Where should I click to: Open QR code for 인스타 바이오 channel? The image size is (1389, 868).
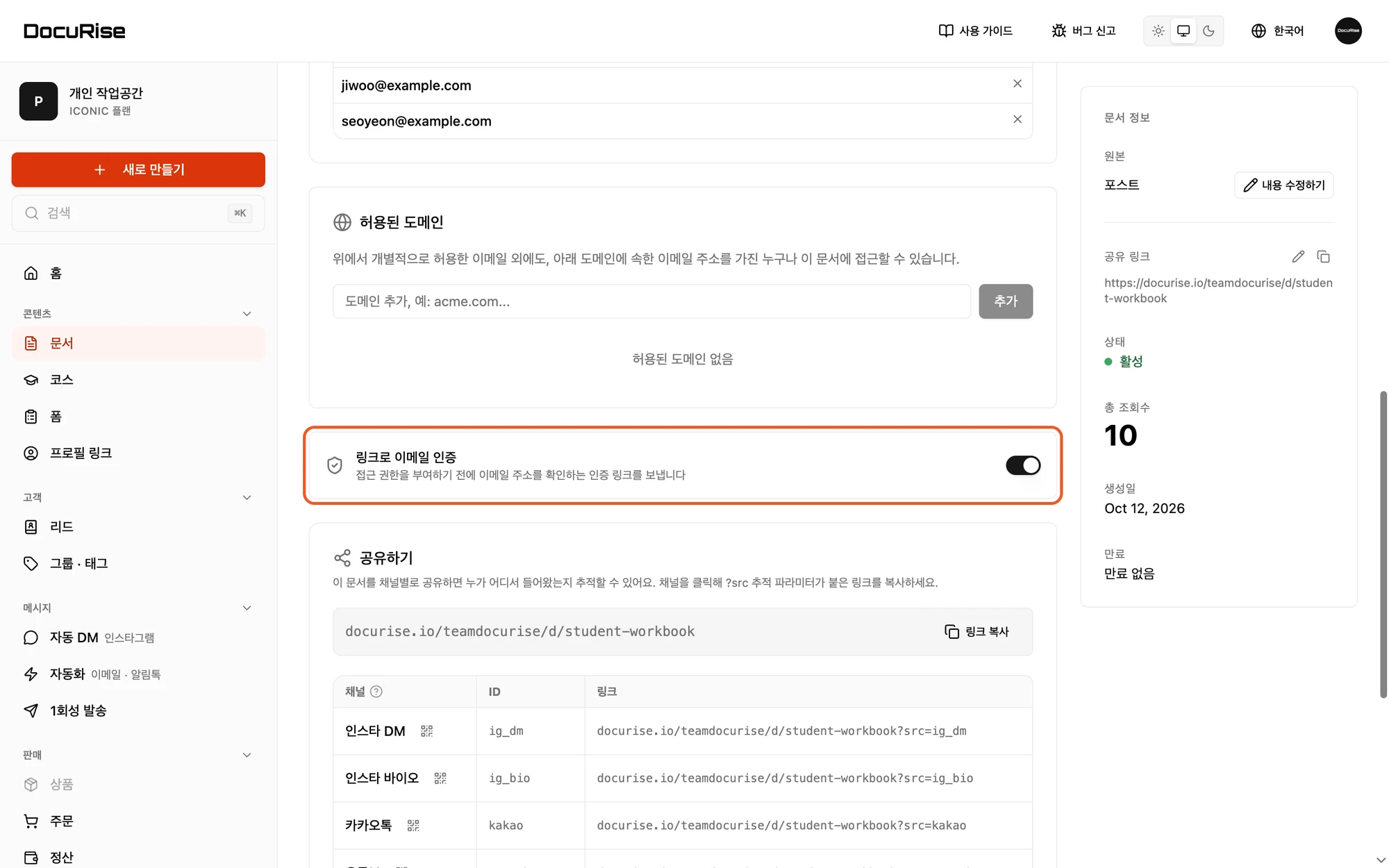440,778
